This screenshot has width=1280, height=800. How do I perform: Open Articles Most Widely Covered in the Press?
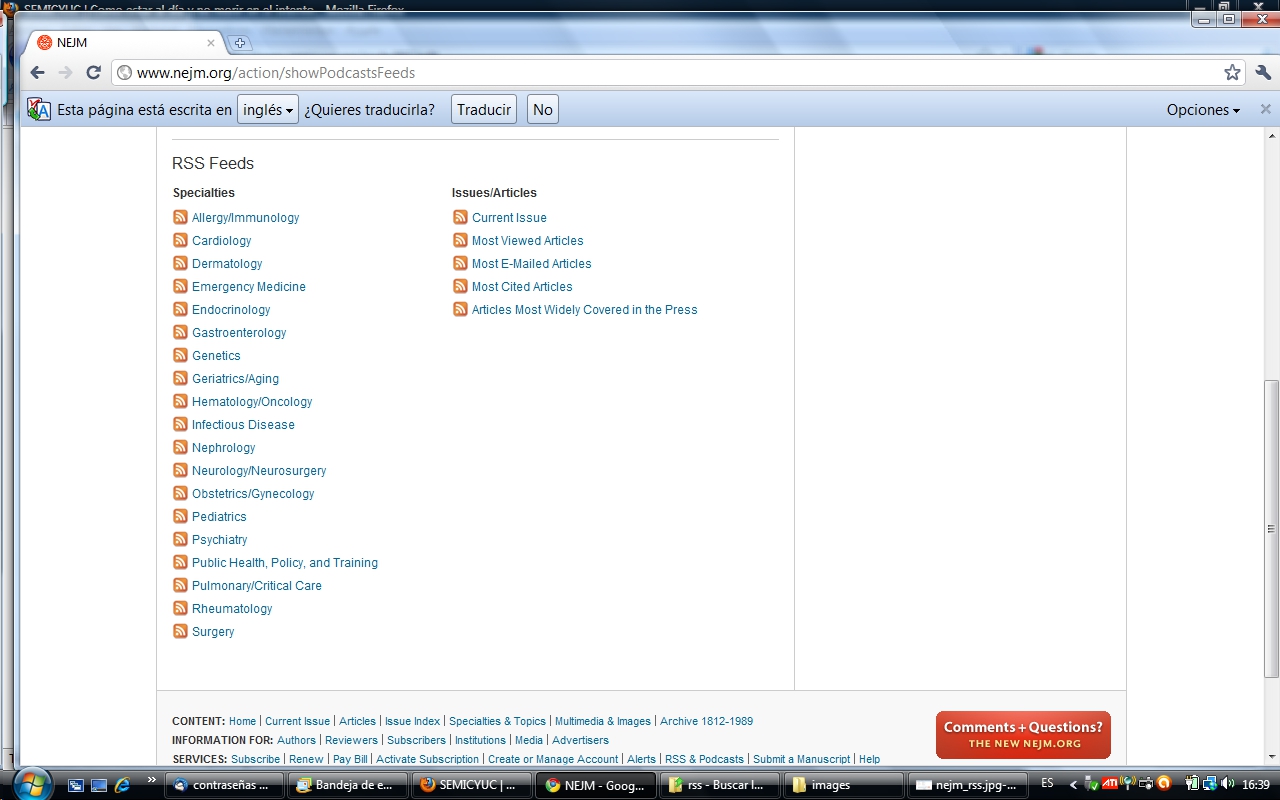click(x=584, y=309)
